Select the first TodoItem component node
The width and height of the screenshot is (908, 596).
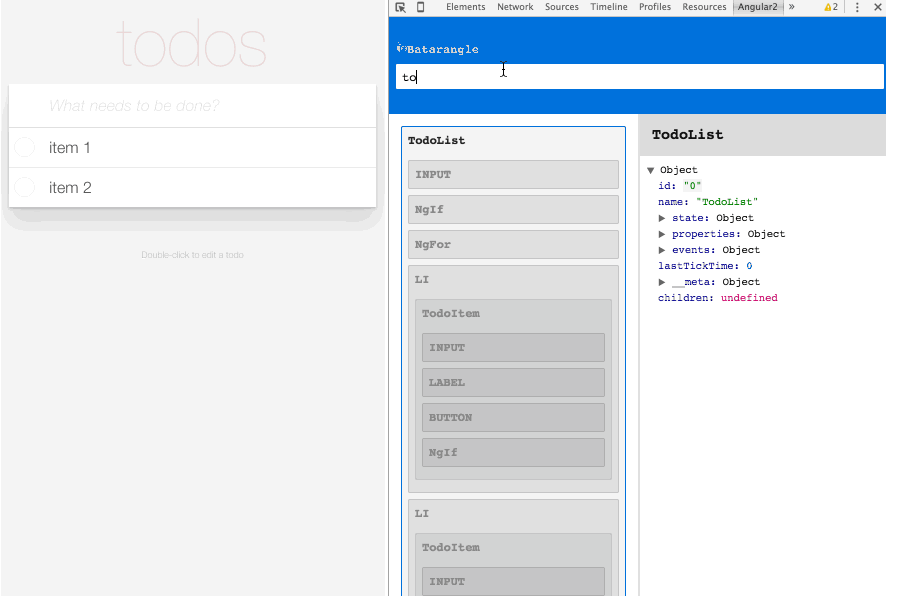[x=451, y=313]
